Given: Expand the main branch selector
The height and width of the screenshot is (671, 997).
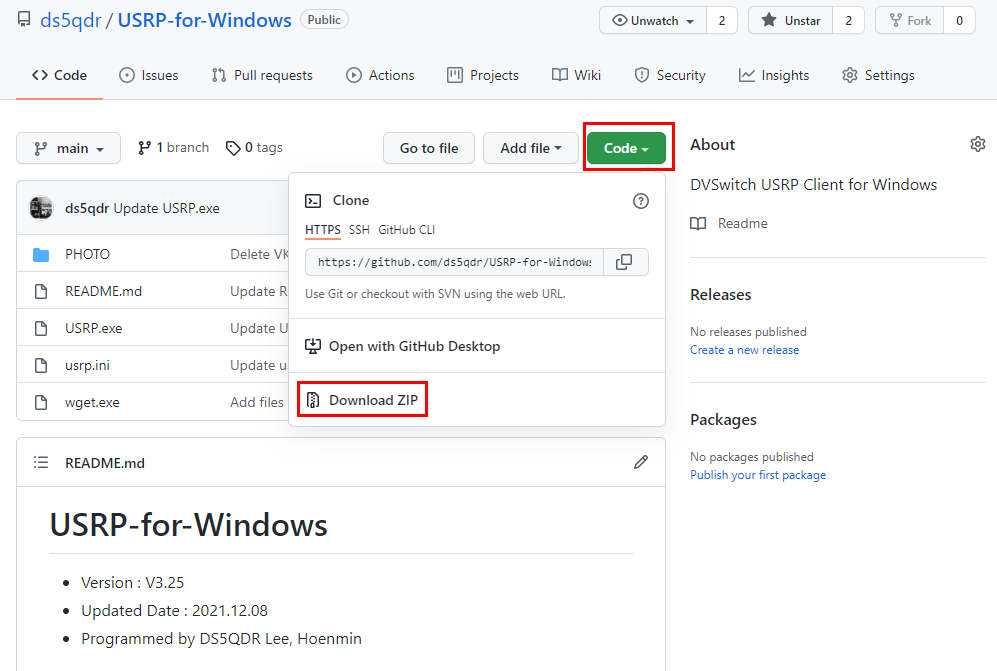Looking at the screenshot, I should click(x=69, y=148).
